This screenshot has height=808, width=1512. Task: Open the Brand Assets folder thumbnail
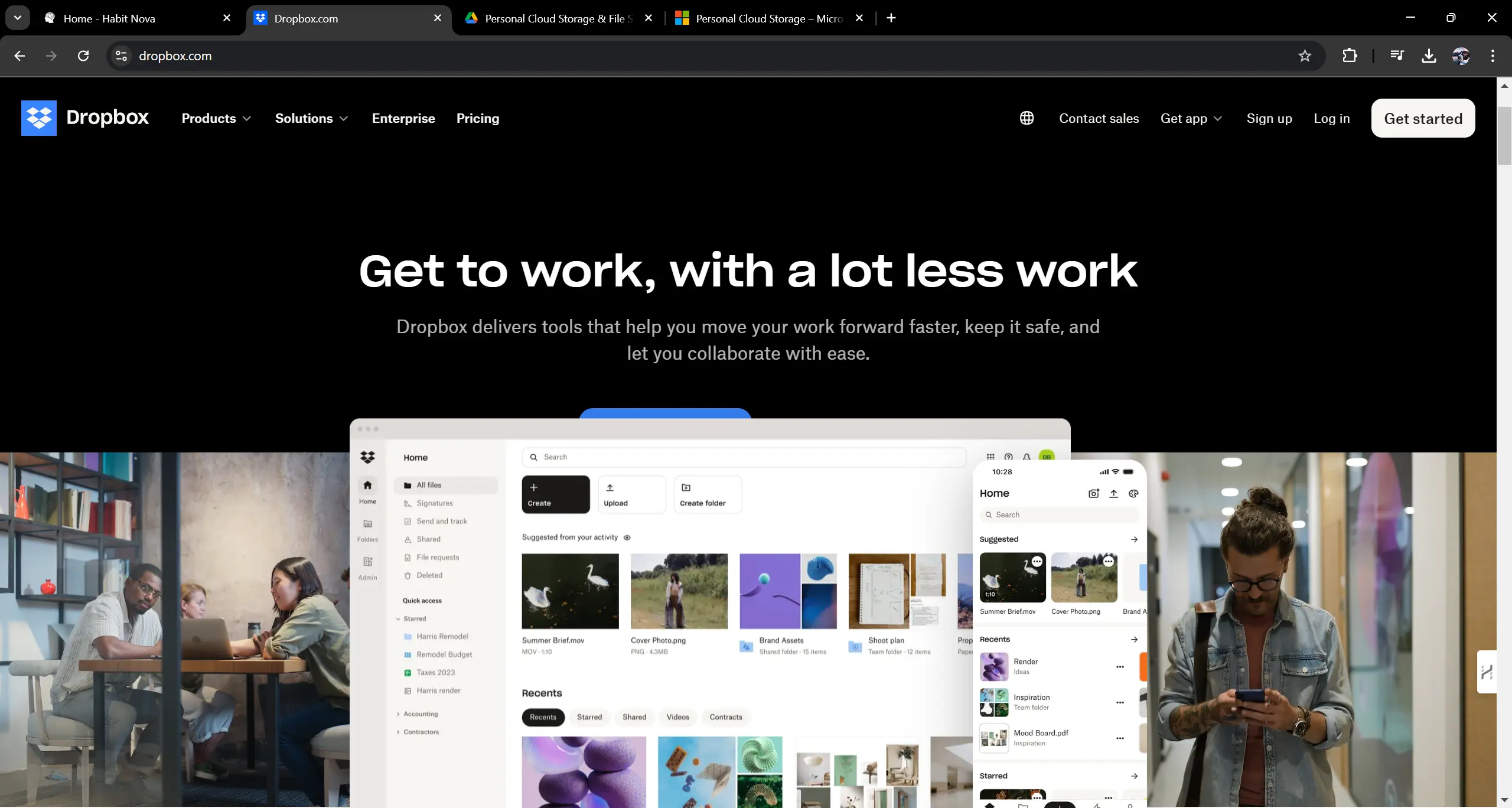[x=788, y=591]
